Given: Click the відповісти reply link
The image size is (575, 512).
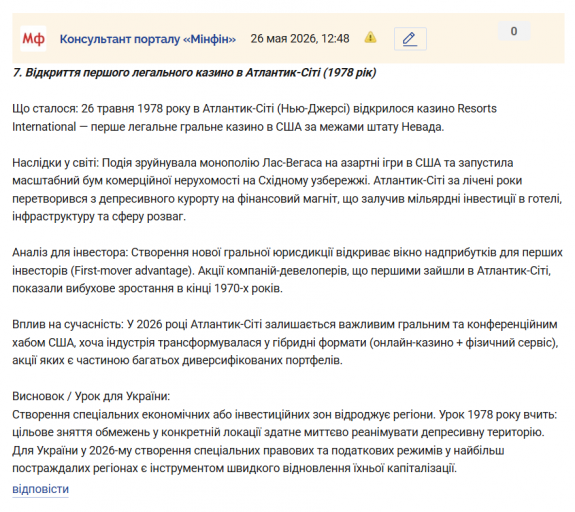Looking at the screenshot, I should tap(40, 489).
